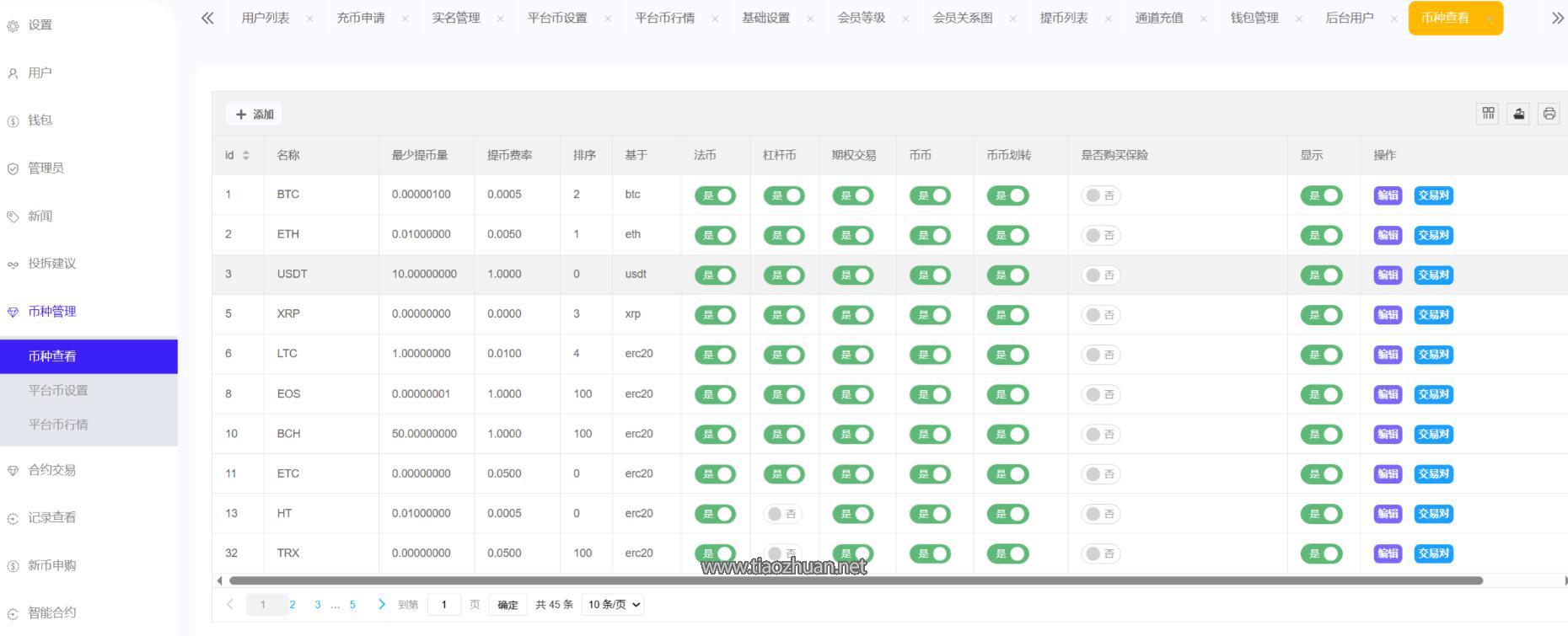This screenshot has width=1568, height=636.
Task: Toggle 杠杆币 switch for ETH row
Action: click(784, 235)
